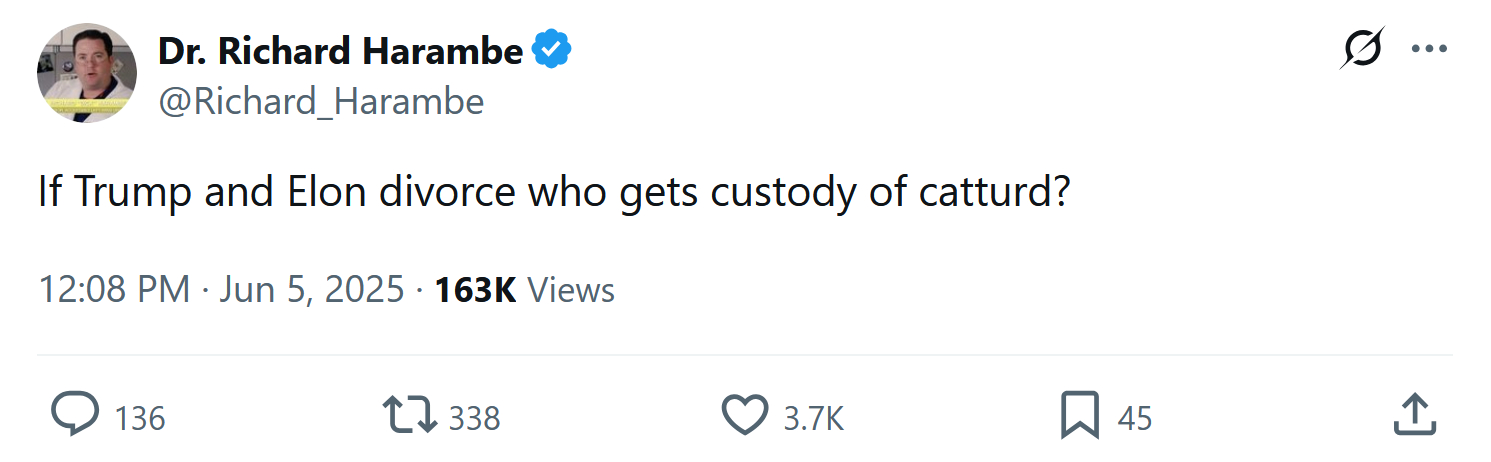Click the tweet text about catturd custody
Viewport: 1491px width, 462px height.
click(552, 192)
